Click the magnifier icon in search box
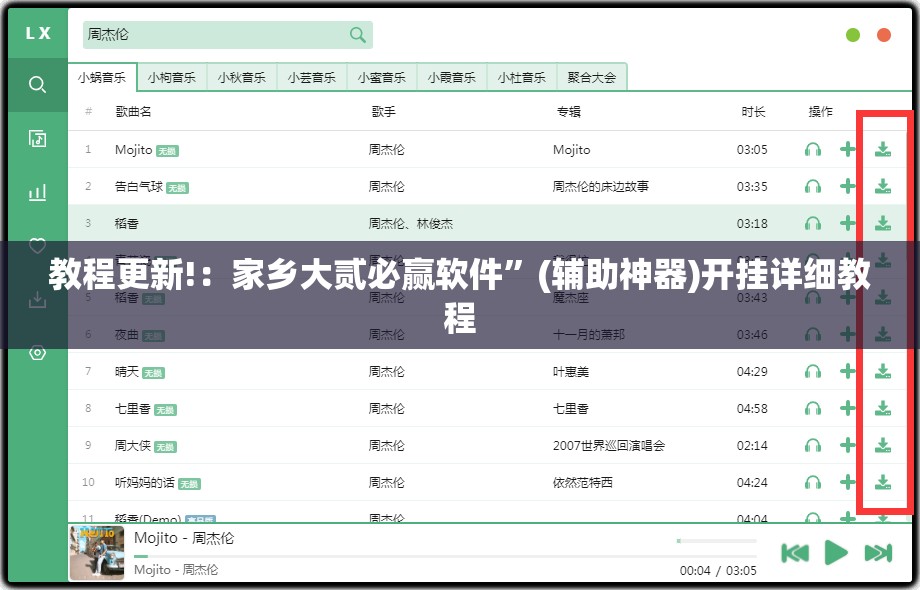This screenshot has height=590, width=920. [x=357, y=35]
